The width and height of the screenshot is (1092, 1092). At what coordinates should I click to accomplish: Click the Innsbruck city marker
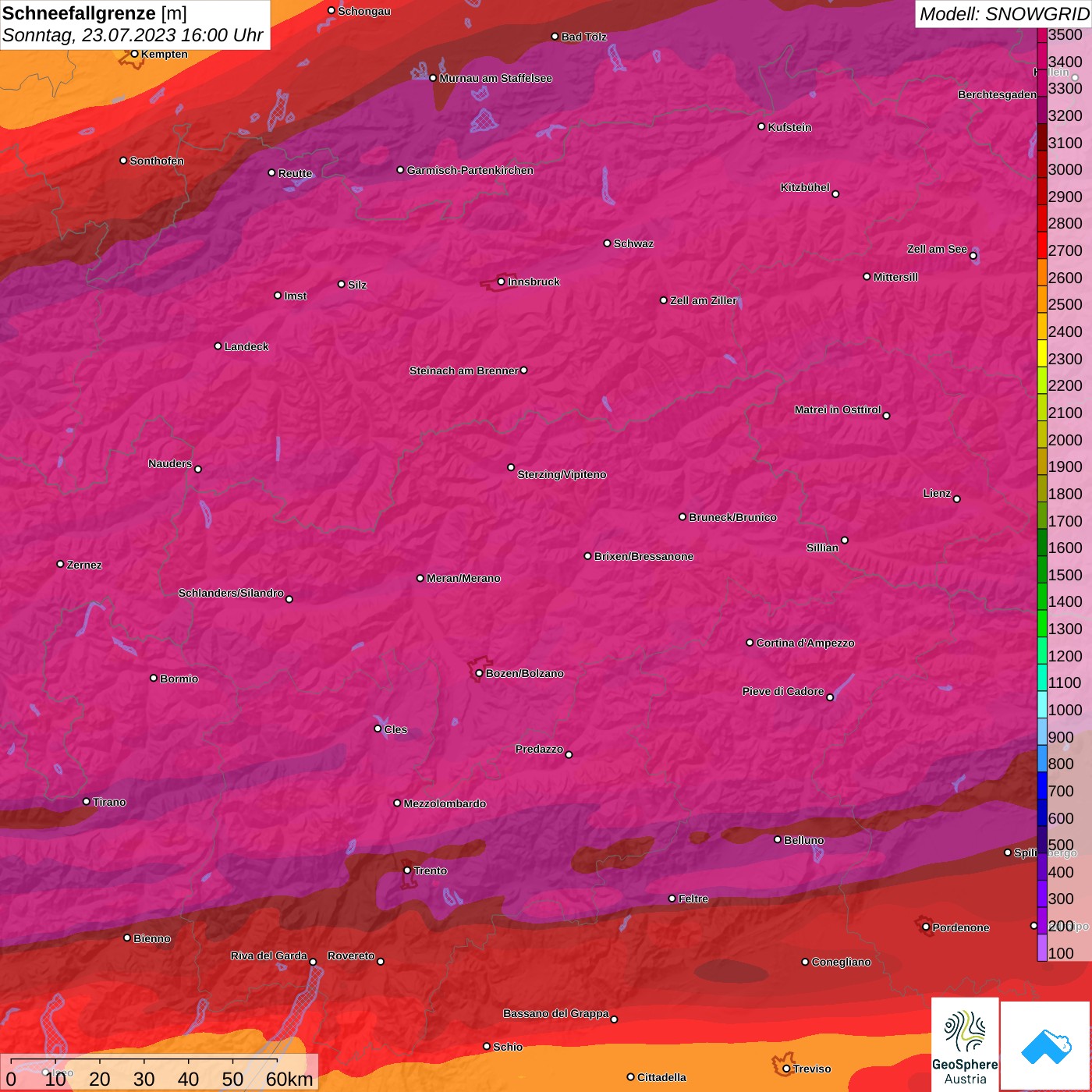[x=502, y=282]
